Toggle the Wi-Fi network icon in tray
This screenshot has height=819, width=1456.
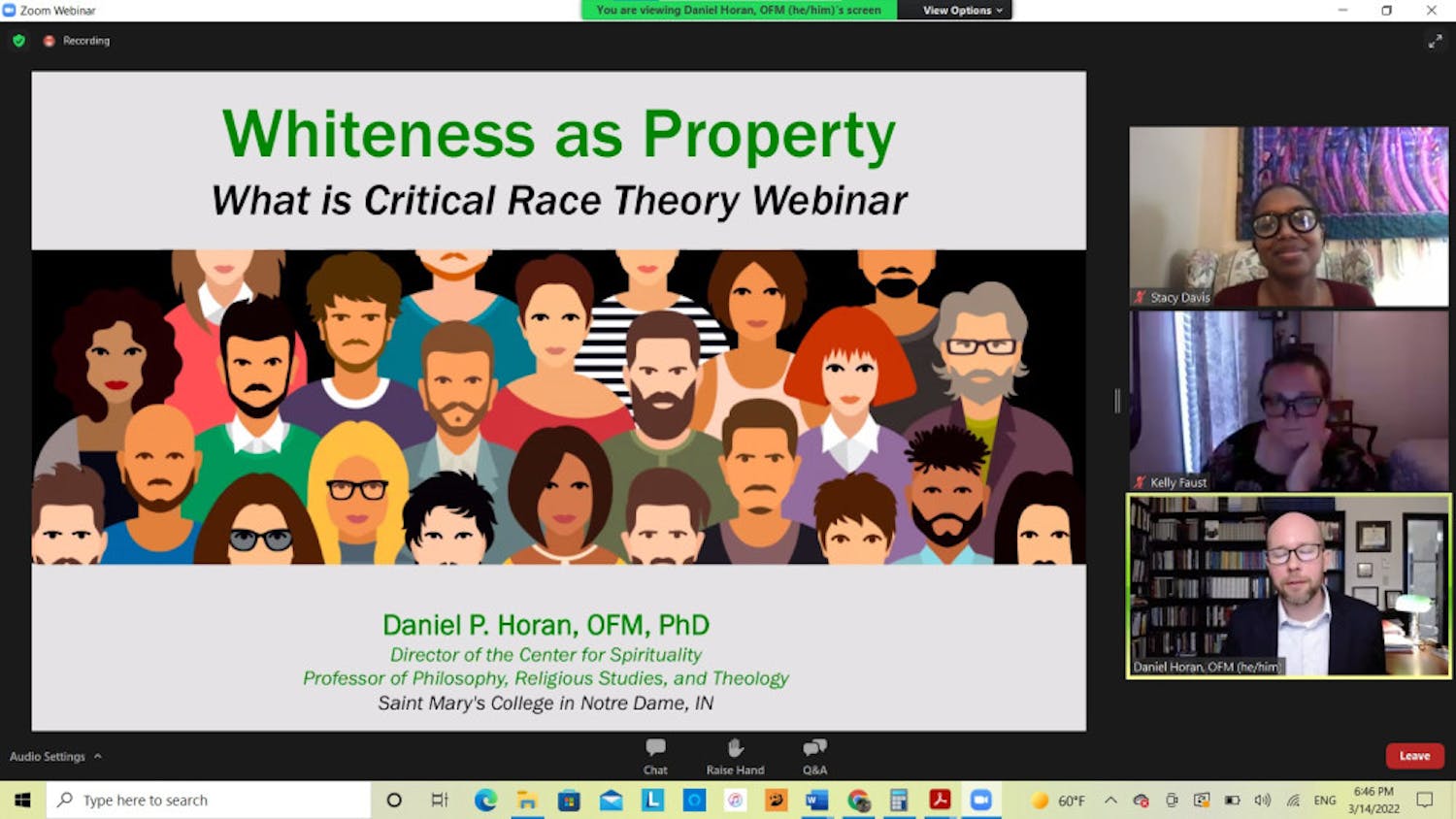(x=1293, y=801)
